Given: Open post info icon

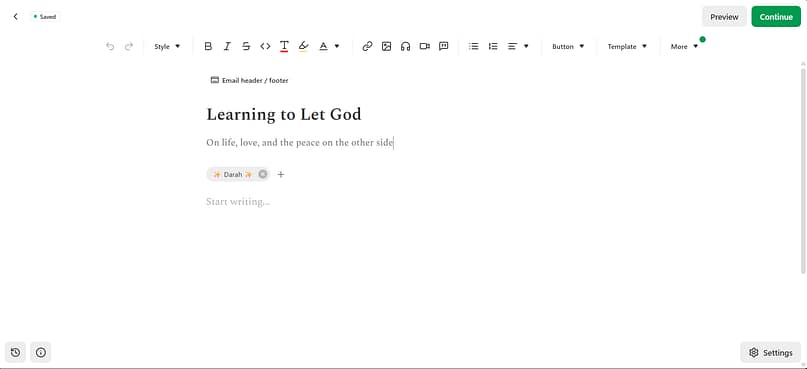Looking at the screenshot, I should coord(41,353).
